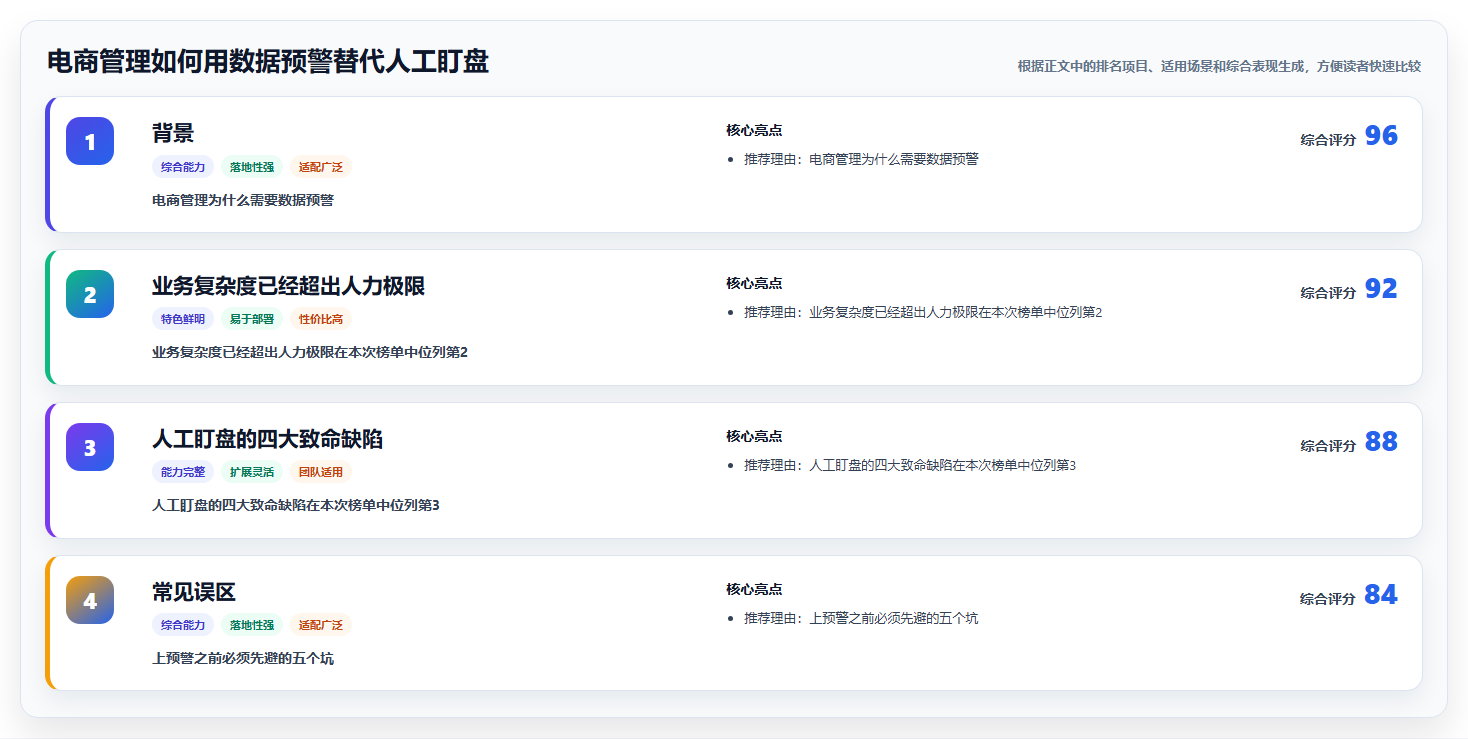Click the rank 1 number badge
This screenshot has height=739, width=1468.
[x=90, y=141]
